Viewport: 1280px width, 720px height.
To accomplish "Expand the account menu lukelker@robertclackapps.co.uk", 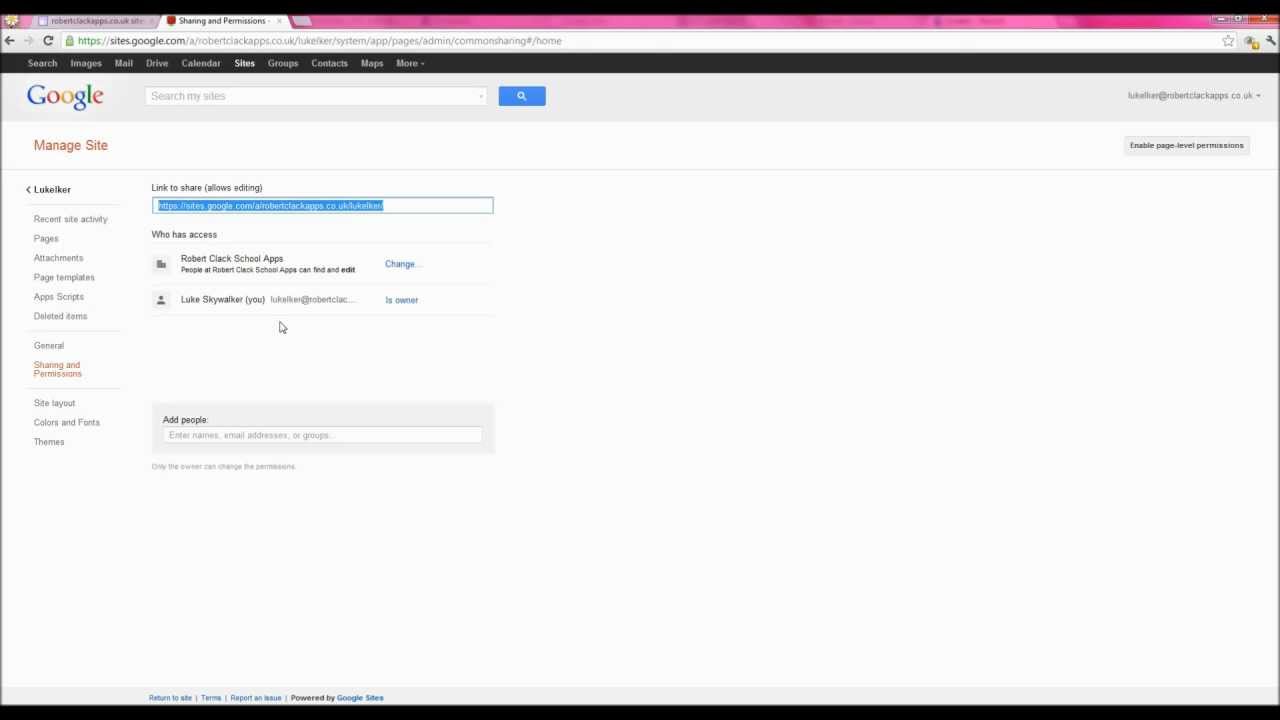I will (x=1193, y=96).
